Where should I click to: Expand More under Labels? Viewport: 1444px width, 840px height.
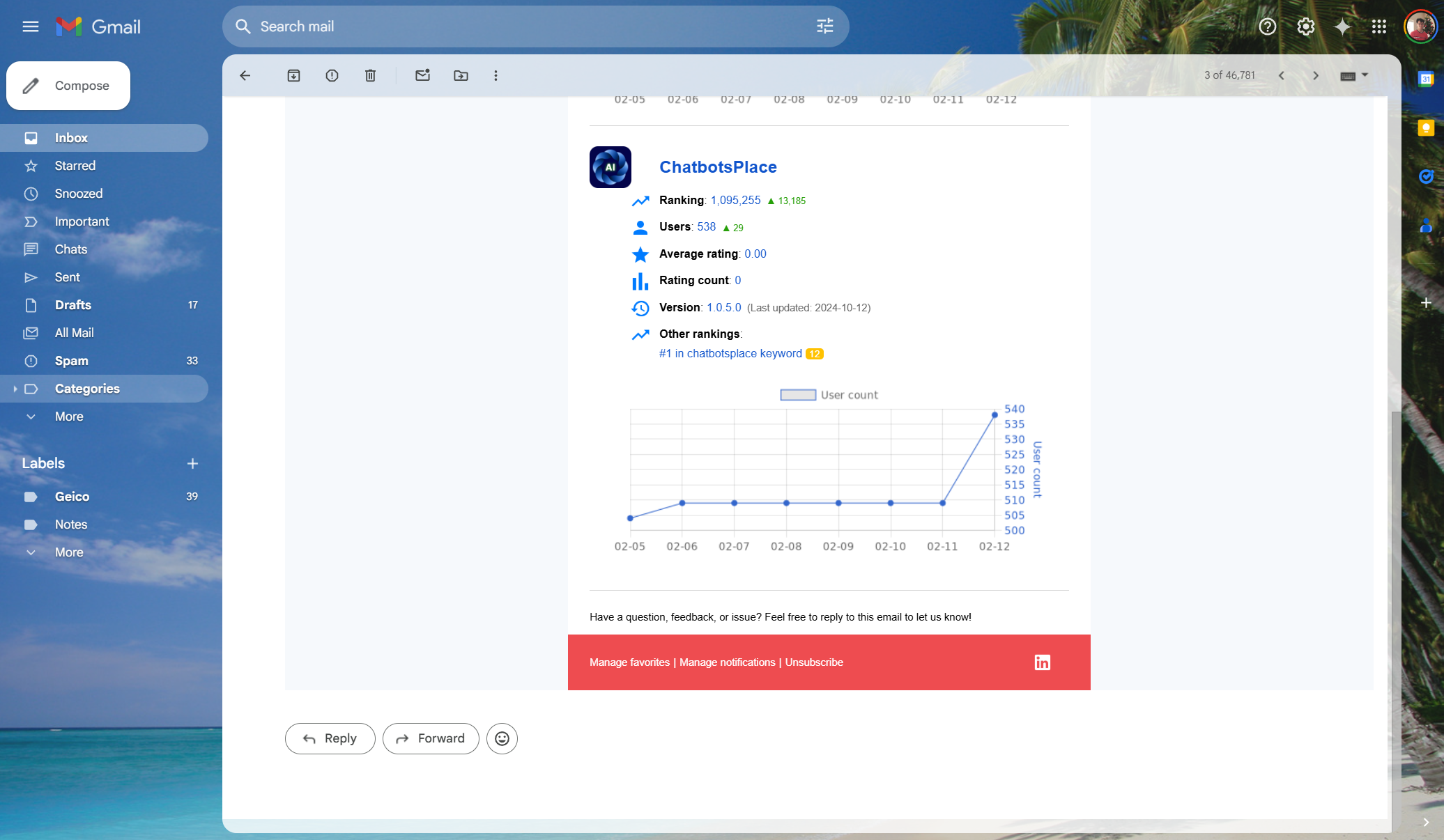click(x=69, y=552)
